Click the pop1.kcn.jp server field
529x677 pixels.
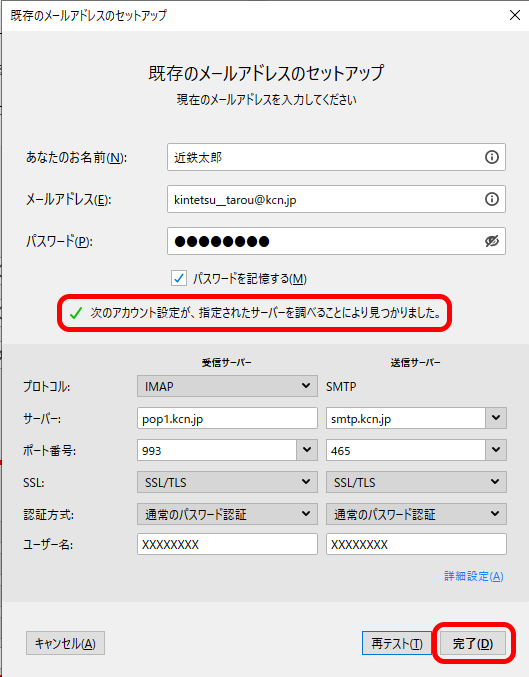tap(227, 418)
